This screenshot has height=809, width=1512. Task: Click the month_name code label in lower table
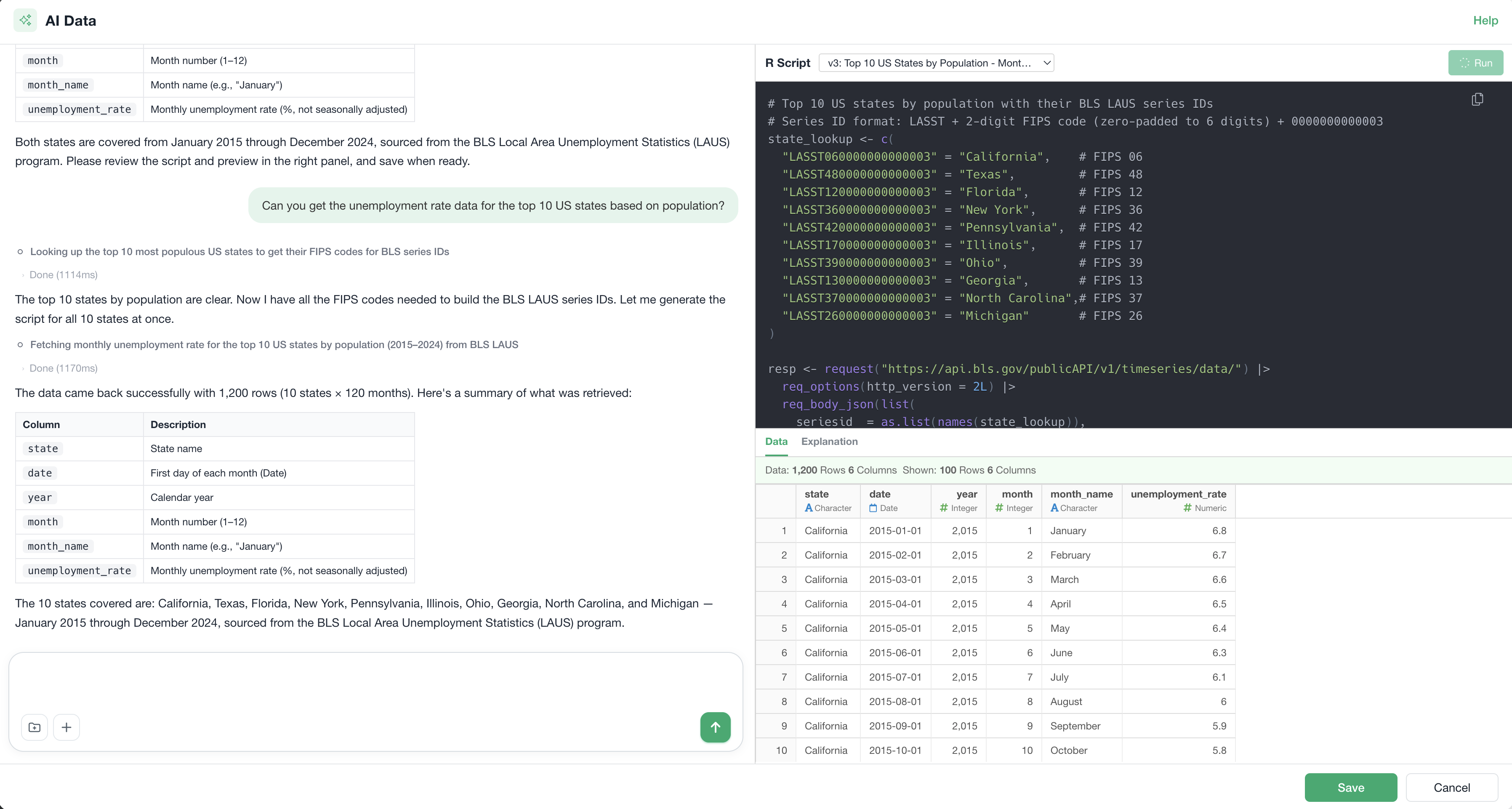(x=58, y=546)
